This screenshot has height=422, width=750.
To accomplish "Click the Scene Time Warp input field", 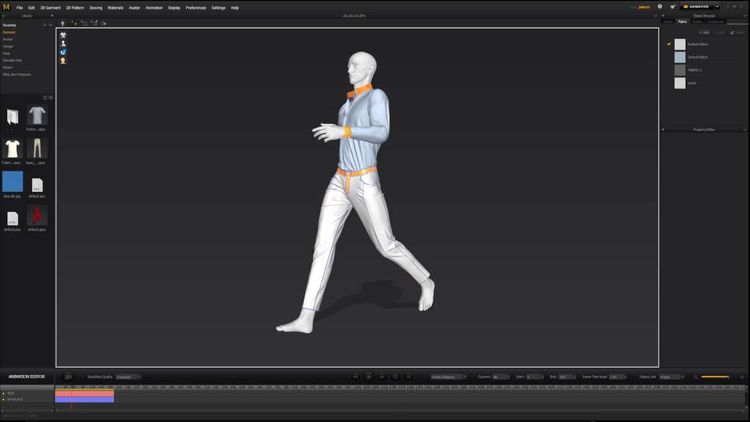I will [x=617, y=377].
